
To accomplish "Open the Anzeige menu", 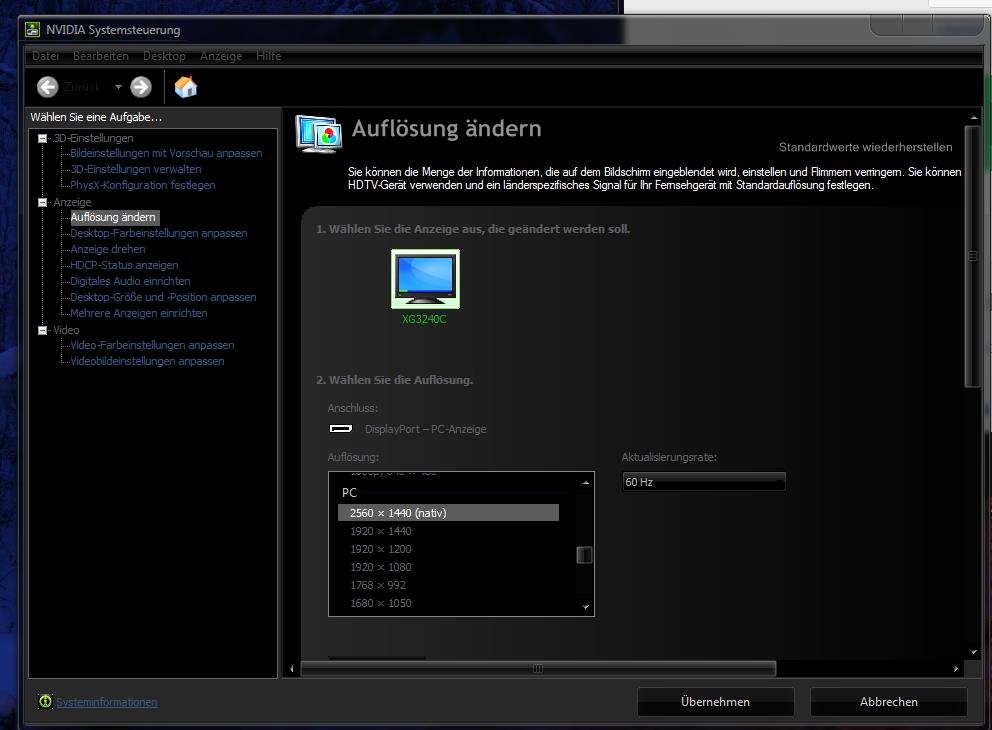I will (221, 56).
